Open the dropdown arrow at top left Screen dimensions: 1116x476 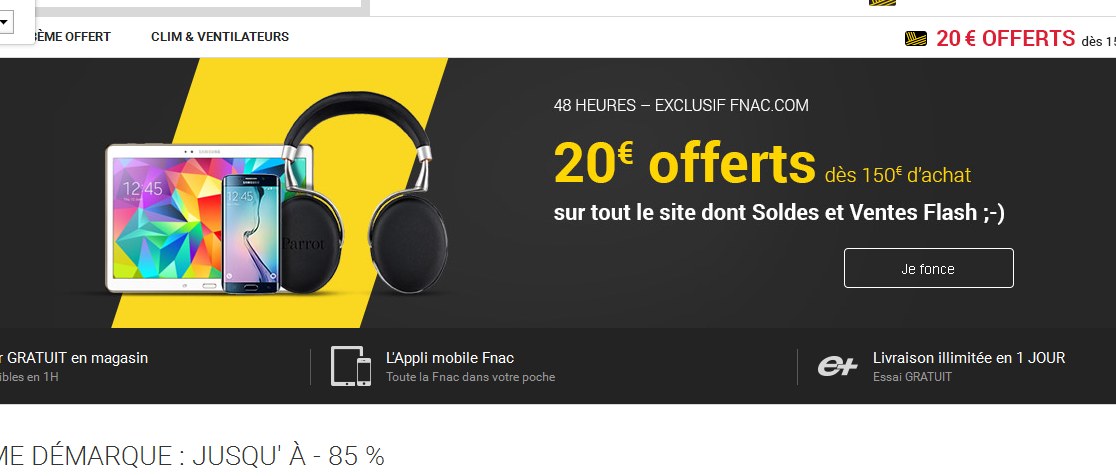[x=4, y=22]
